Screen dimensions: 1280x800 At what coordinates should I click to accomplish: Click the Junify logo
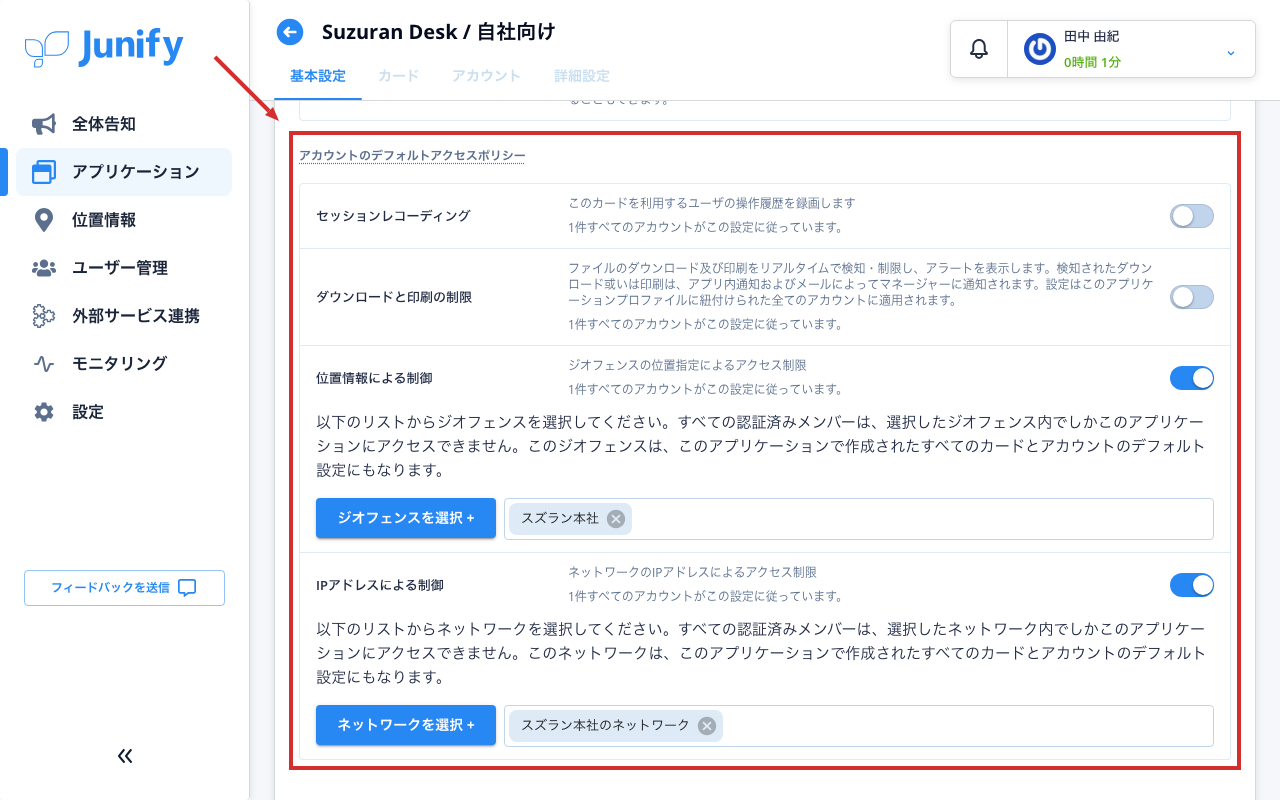point(104,46)
